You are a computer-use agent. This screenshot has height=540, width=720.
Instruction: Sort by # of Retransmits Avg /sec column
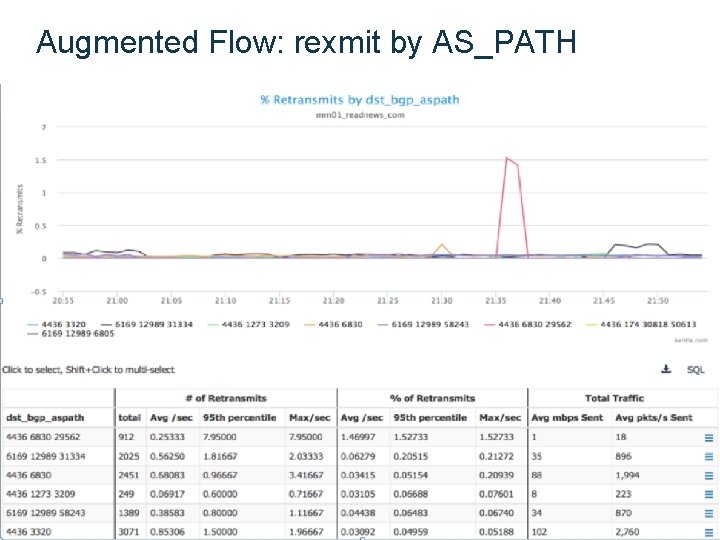tap(171, 418)
